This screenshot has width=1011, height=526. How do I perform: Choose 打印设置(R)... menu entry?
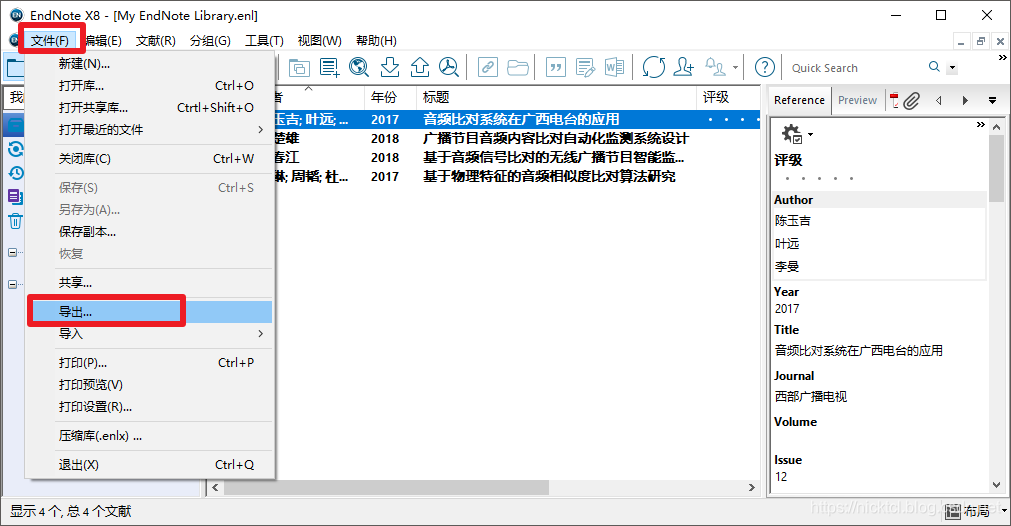pos(150,407)
